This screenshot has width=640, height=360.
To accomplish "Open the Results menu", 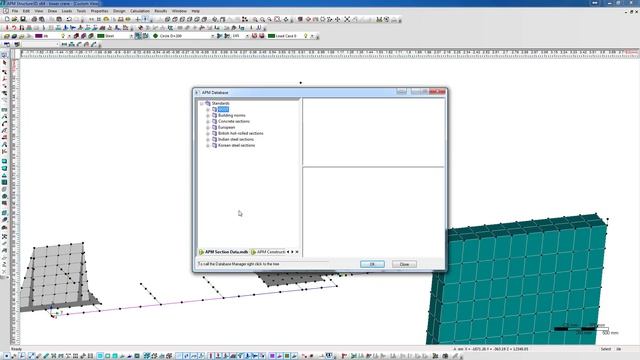I will [160, 11].
